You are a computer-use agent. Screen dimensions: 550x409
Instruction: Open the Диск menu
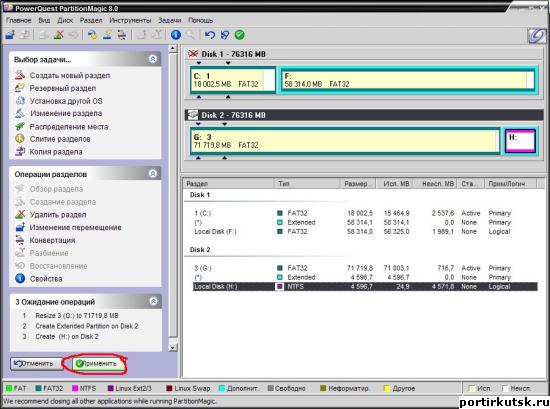65,20
